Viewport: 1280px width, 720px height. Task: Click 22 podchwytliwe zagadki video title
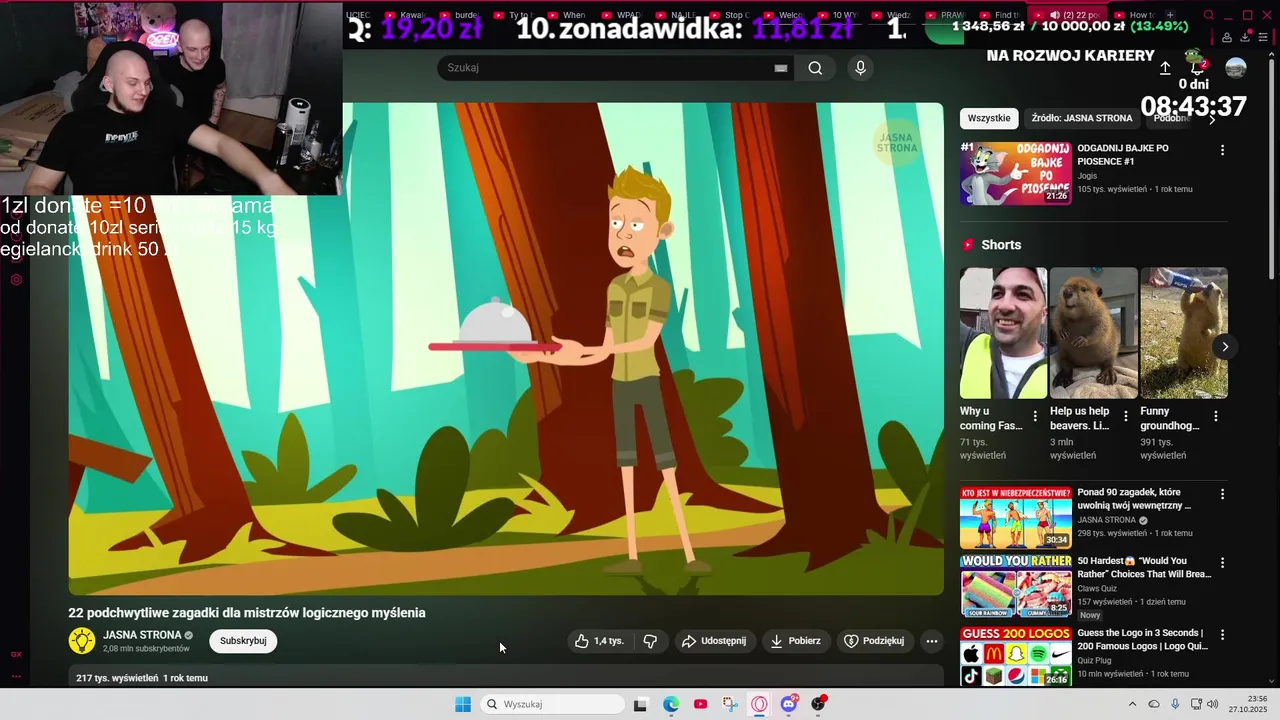pyautogui.click(x=247, y=613)
